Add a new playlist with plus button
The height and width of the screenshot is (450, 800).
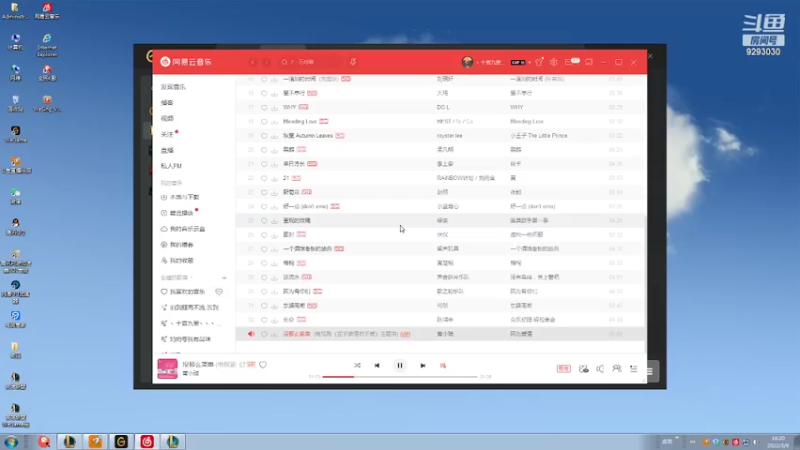pos(224,278)
